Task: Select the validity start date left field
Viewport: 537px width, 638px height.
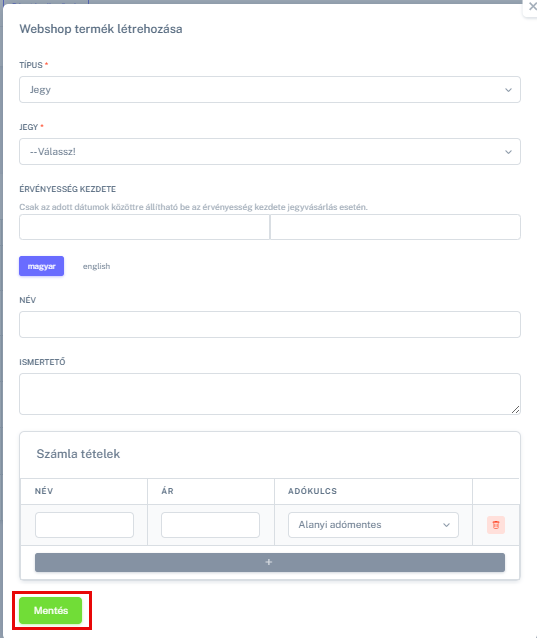Action: [x=144, y=227]
